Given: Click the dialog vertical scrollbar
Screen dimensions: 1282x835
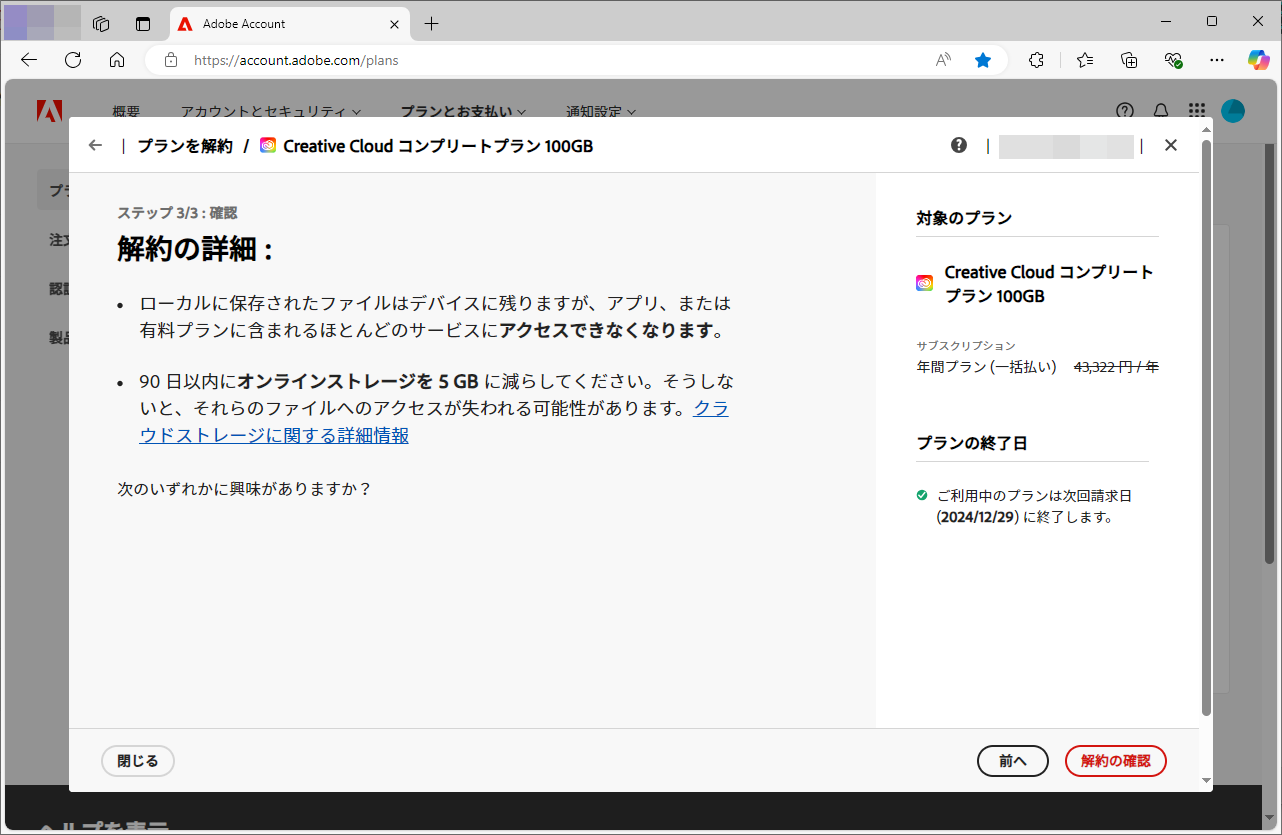Looking at the screenshot, I should pyautogui.click(x=1206, y=430).
